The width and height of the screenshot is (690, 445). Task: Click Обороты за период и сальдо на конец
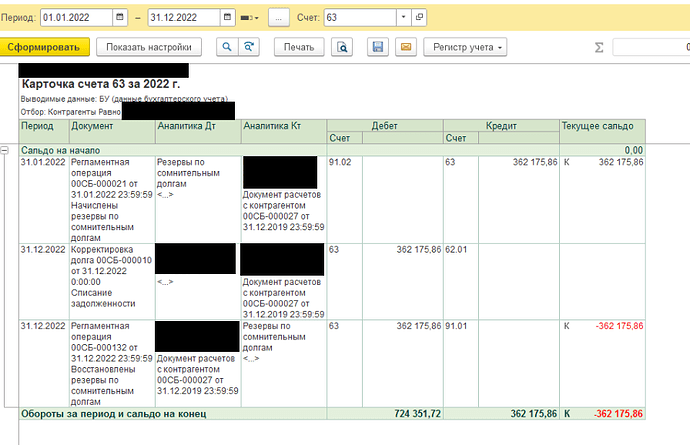[x=114, y=414]
